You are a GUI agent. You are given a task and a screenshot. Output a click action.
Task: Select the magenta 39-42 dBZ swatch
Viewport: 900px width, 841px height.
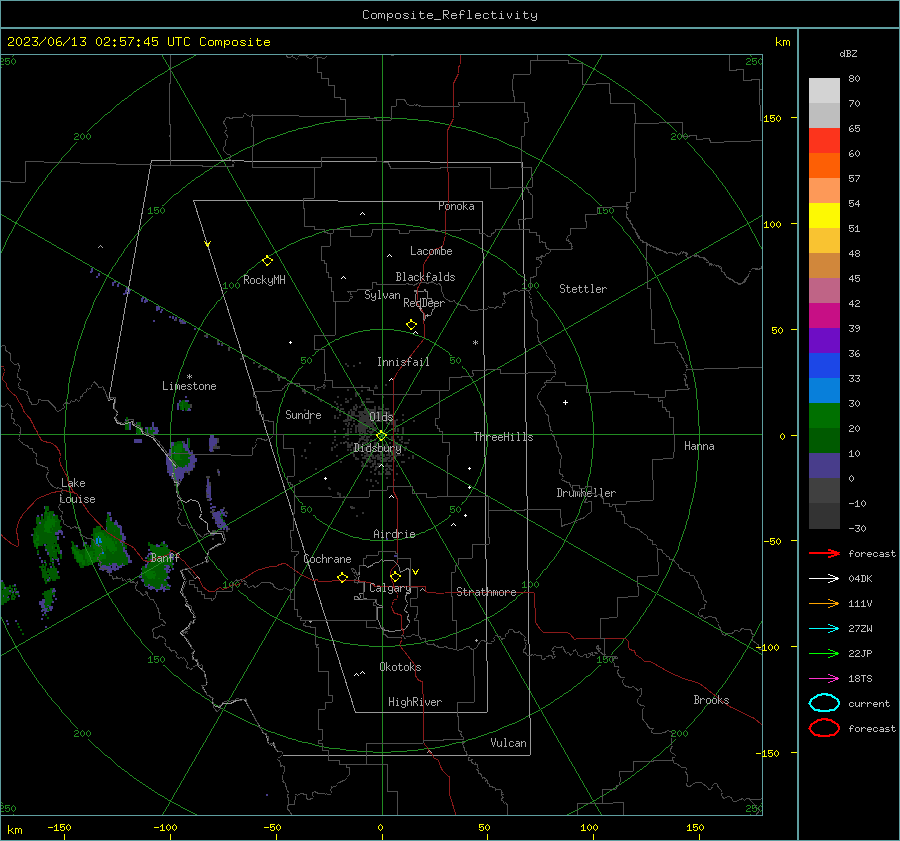(x=824, y=316)
